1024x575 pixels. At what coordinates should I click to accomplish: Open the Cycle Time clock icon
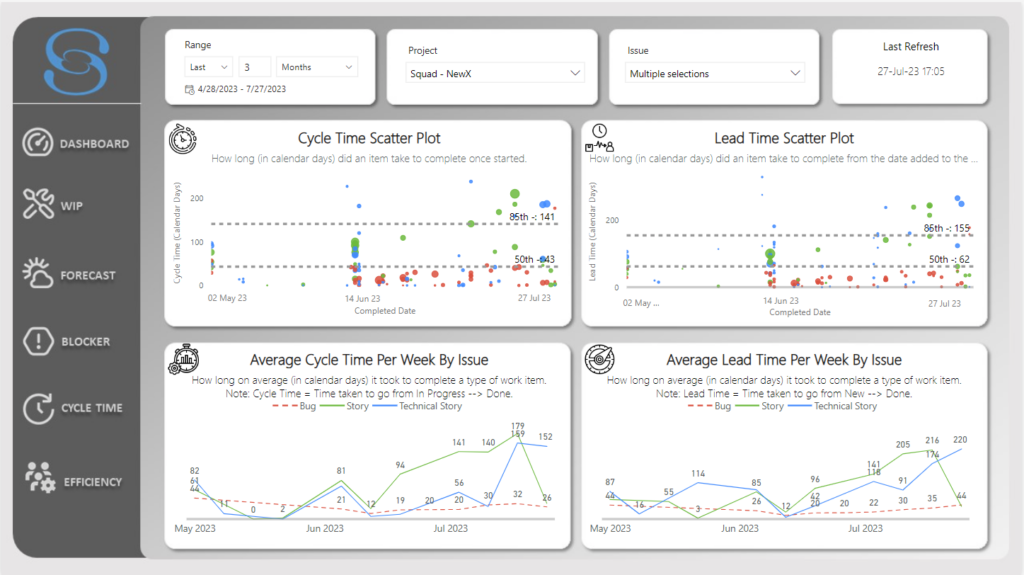click(38, 408)
